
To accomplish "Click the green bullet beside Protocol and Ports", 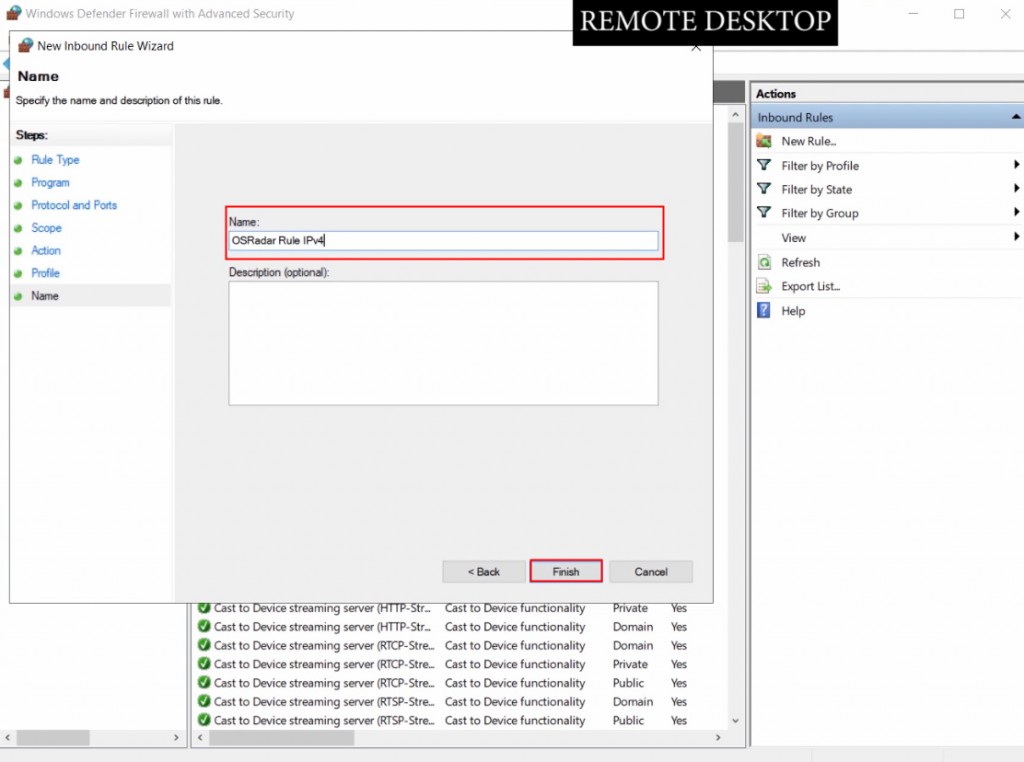I will click(18, 206).
